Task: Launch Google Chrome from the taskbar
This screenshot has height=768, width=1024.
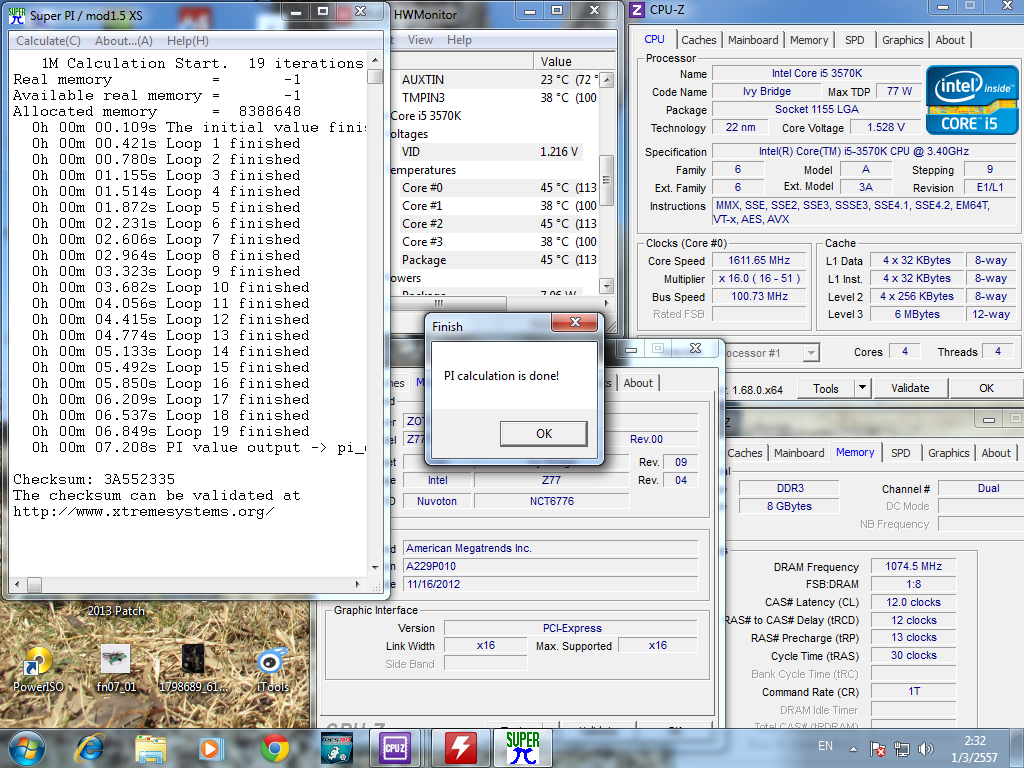Action: (x=275, y=747)
